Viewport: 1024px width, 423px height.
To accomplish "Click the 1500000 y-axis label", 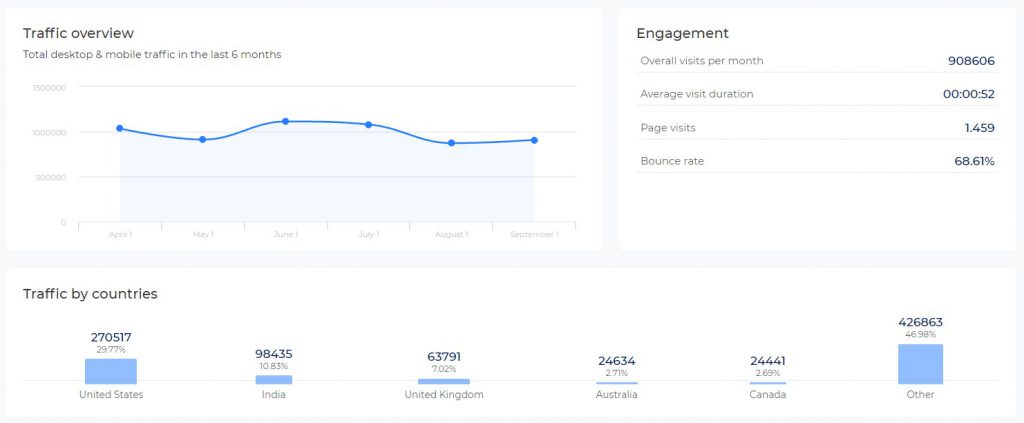I will (49, 87).
